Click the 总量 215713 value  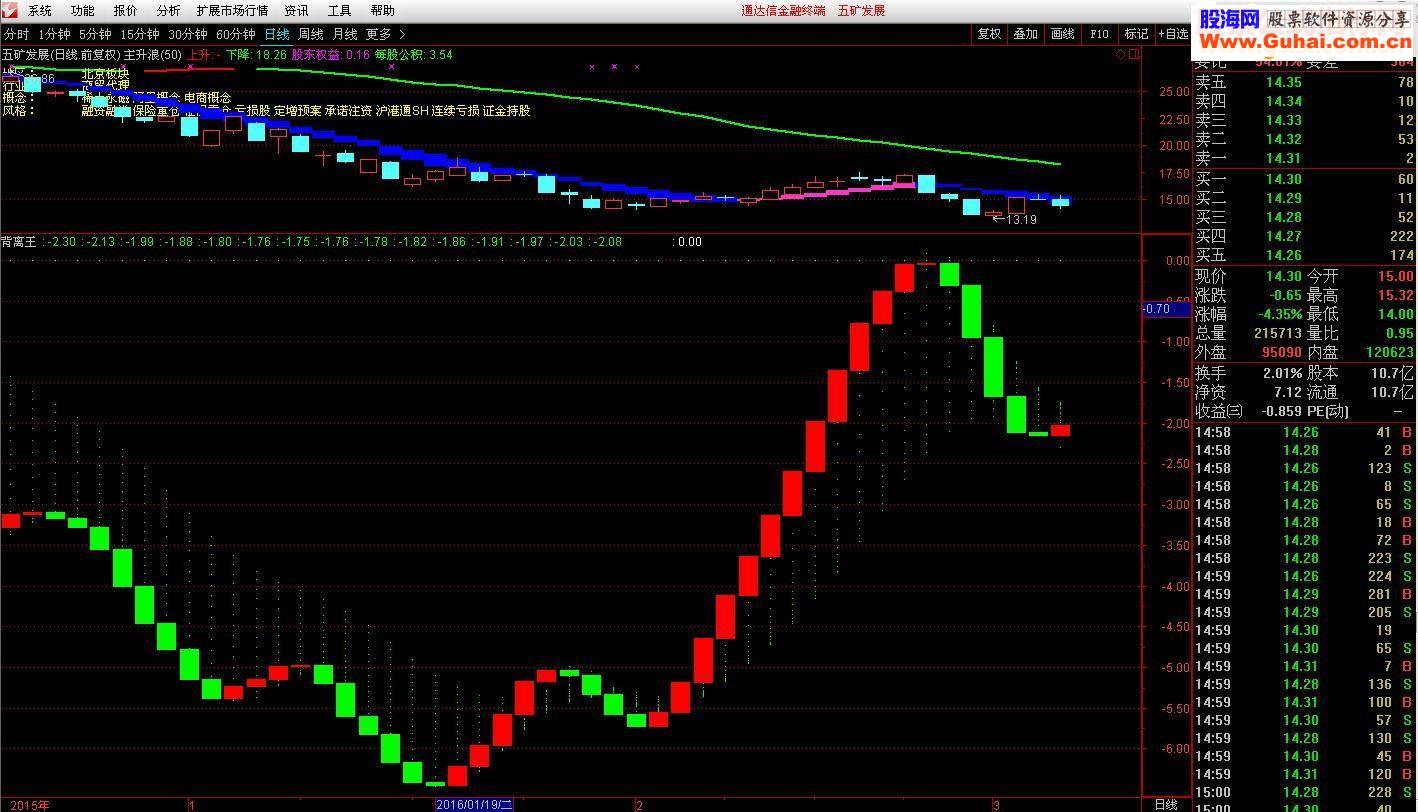pos(1277,333)
